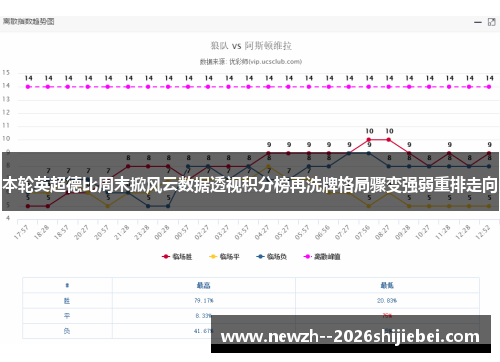Click the 12:52 x-axis time label

[x=483, y=232]
